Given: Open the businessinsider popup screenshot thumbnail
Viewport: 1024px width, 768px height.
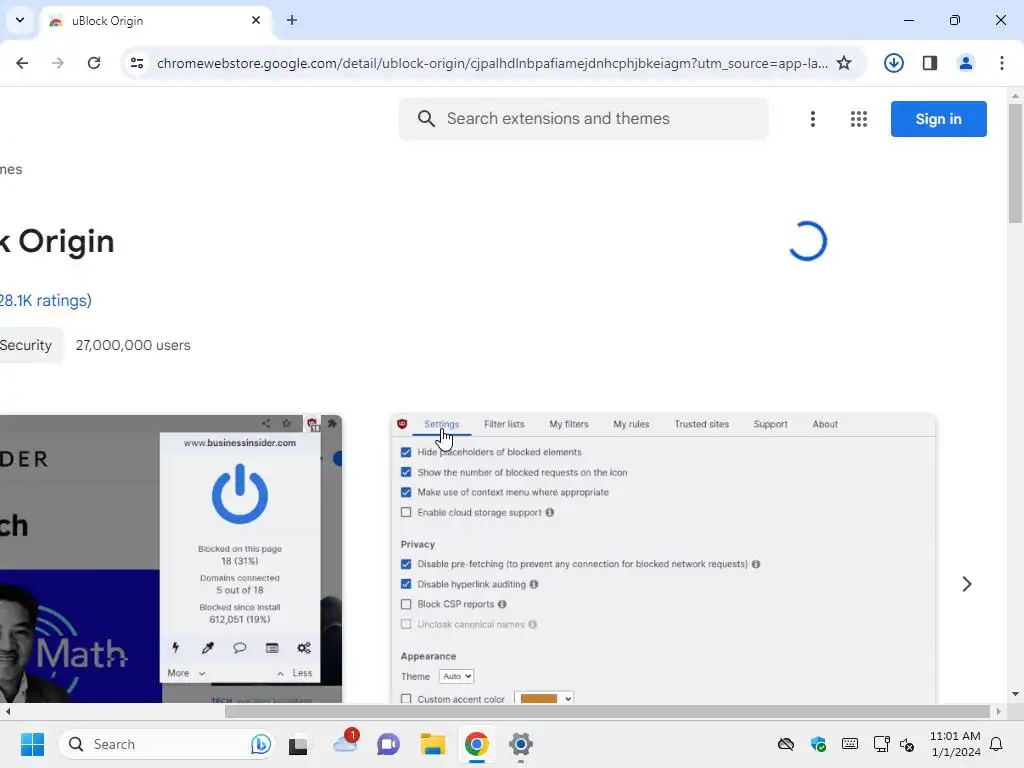Looking at the screenshot, I should point(171,559).
